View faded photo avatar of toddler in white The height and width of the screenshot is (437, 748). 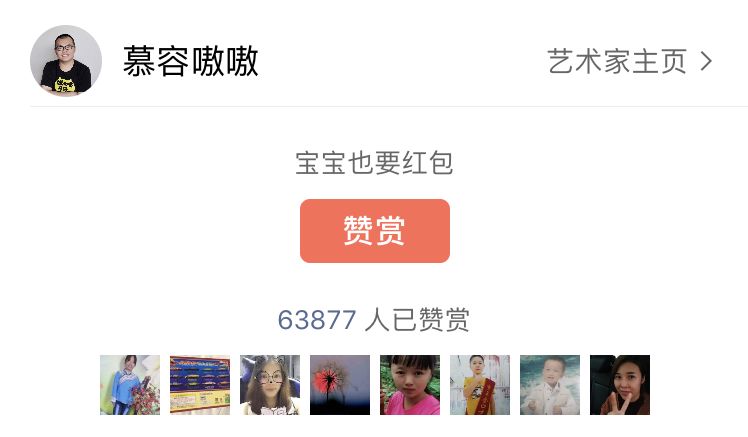550,385
